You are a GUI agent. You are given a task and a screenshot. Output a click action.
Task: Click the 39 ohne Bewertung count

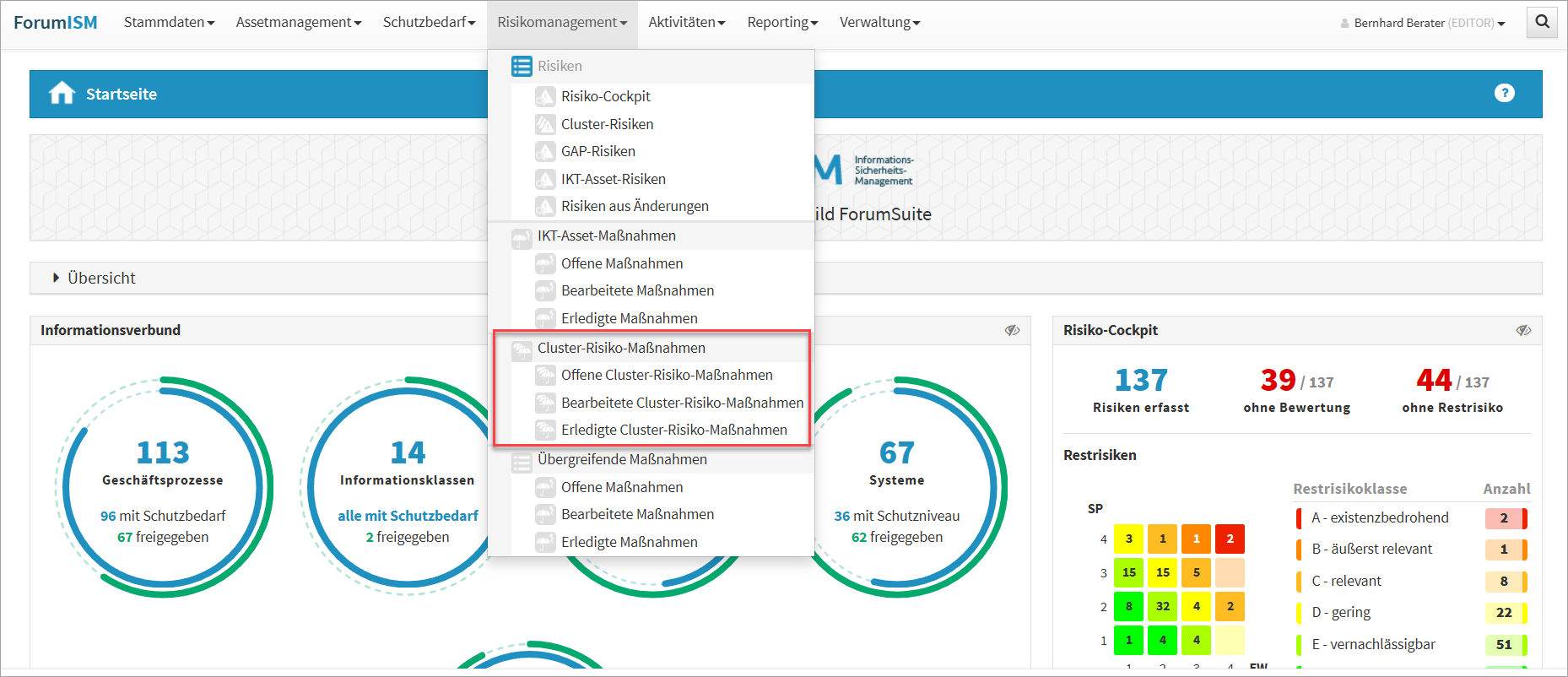(1278, 381)
